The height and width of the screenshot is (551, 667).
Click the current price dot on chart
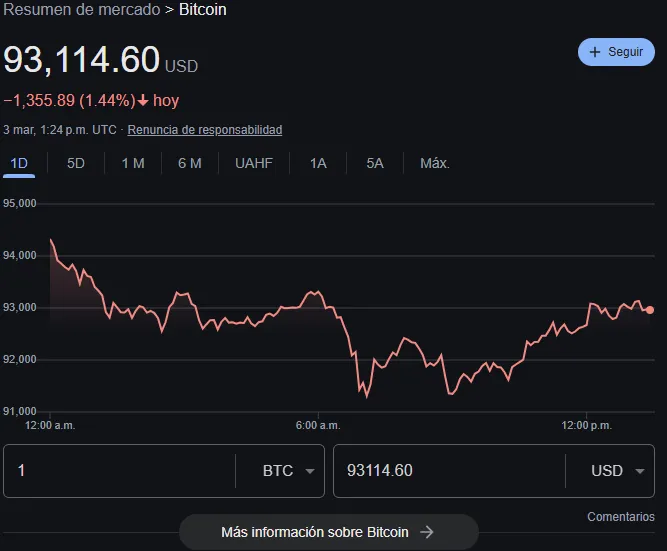pyautogui.click(x=650, y=310)
